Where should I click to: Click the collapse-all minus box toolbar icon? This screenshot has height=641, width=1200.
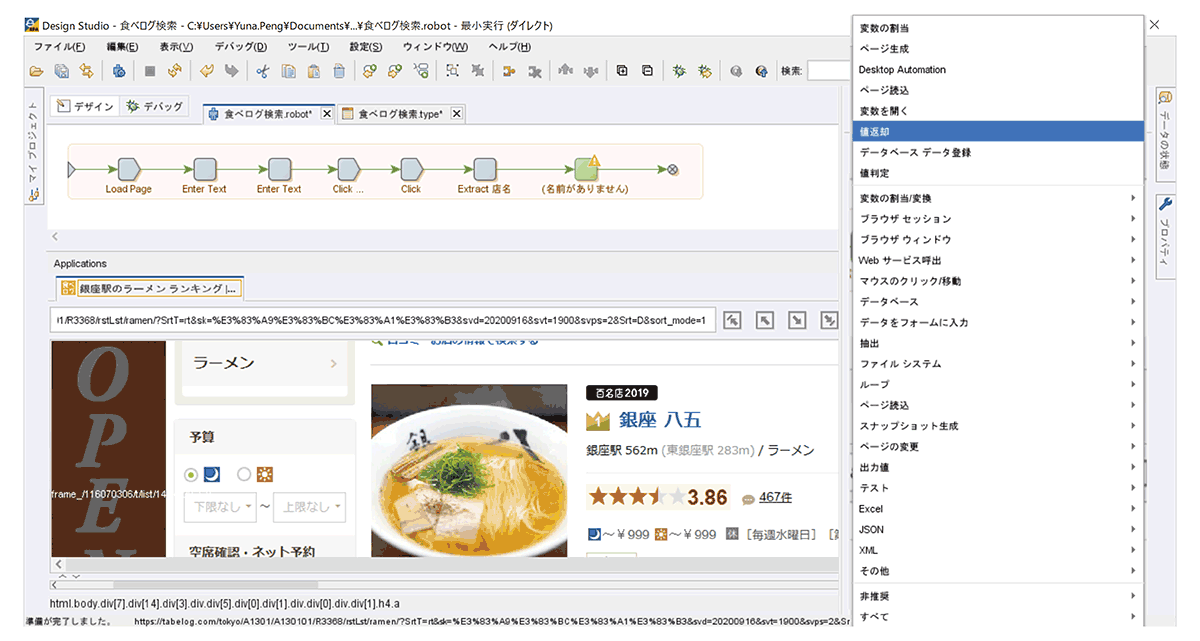tap(647, 71)
